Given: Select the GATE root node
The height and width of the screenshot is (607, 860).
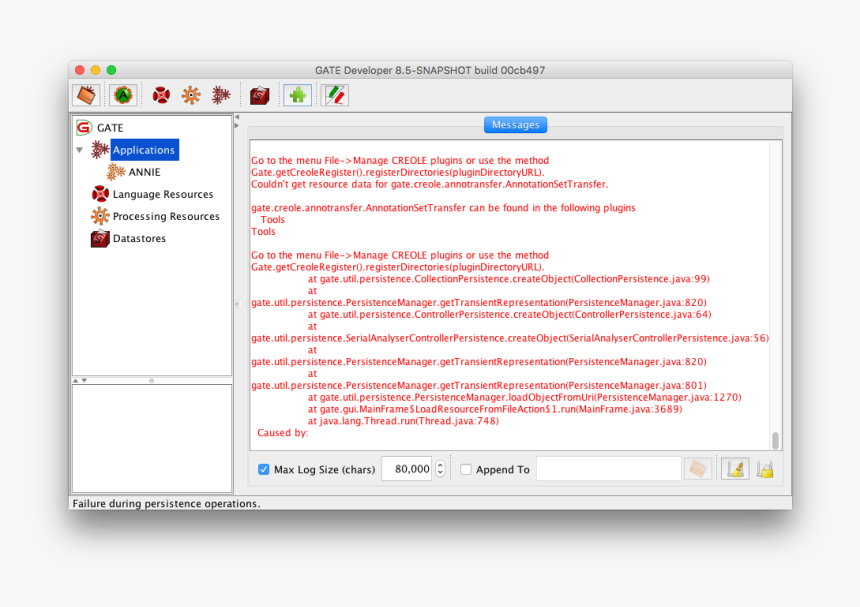Looking at the screenshot, I should point(110,127).
